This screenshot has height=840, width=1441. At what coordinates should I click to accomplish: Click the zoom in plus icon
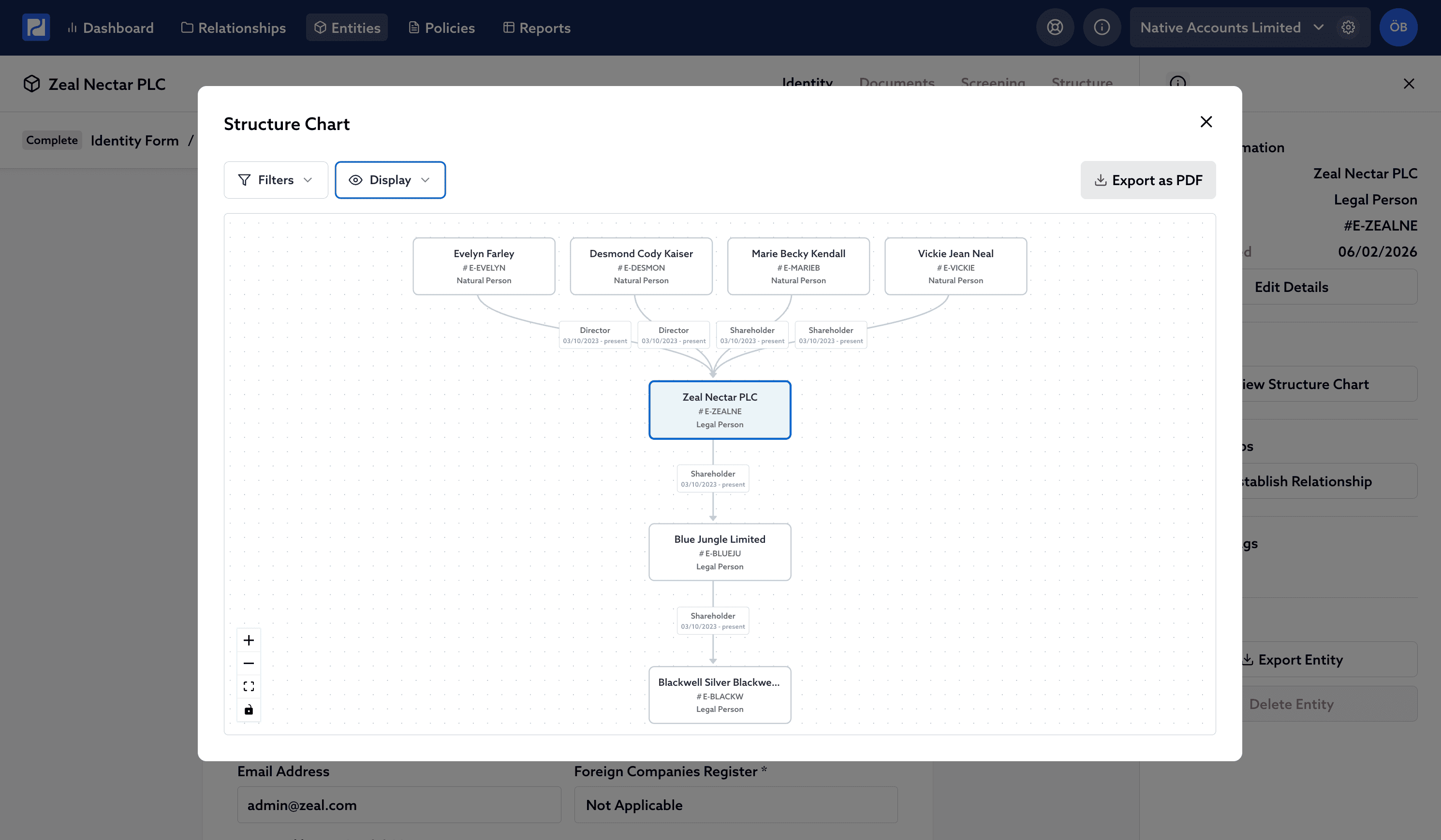pos(249,640)
